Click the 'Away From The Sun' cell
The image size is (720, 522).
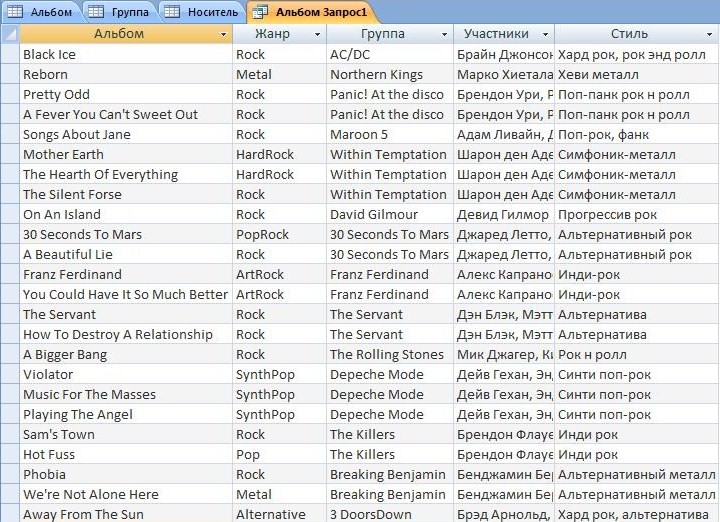pos(126,514)
